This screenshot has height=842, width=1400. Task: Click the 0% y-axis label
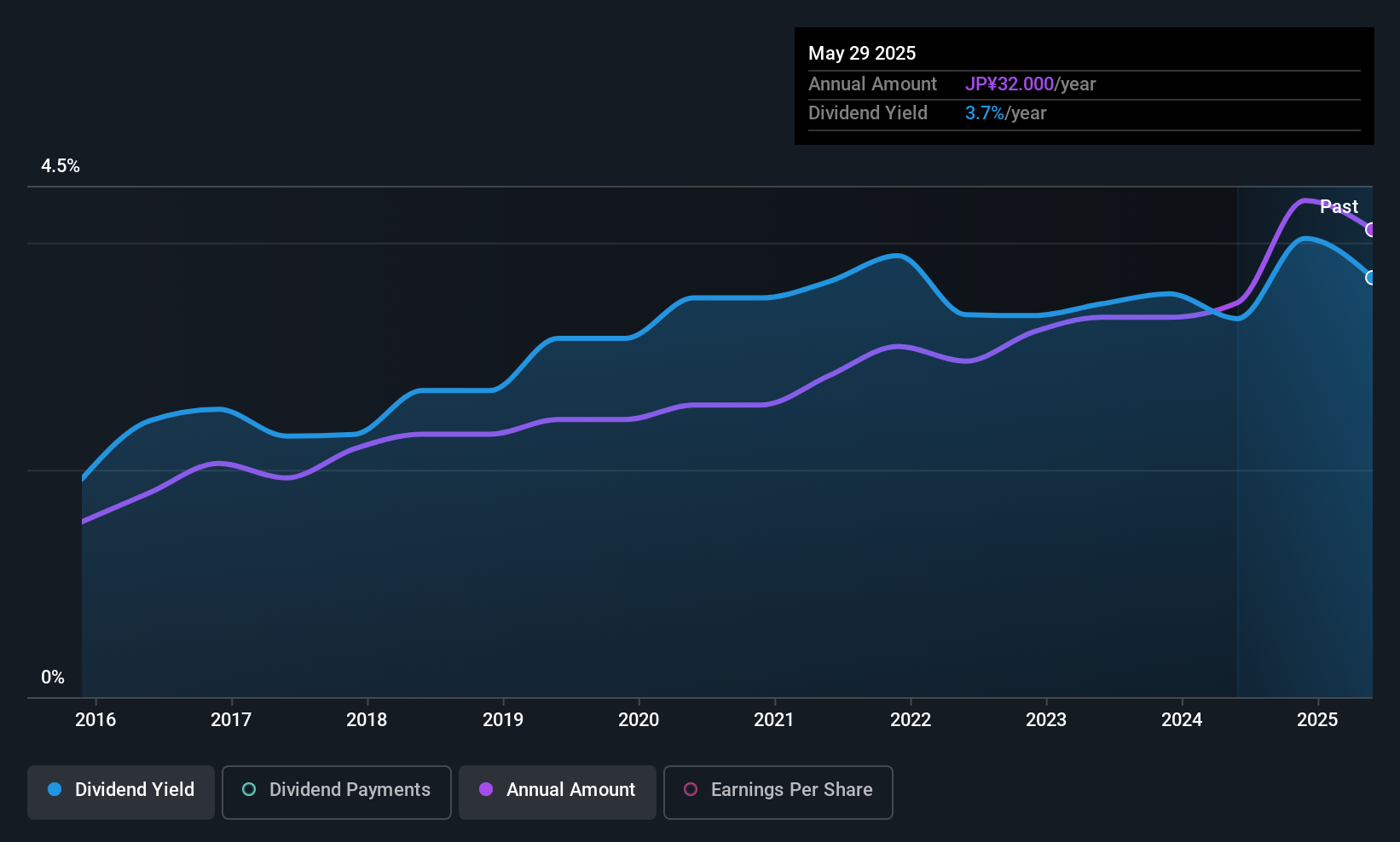coord(53,678)
